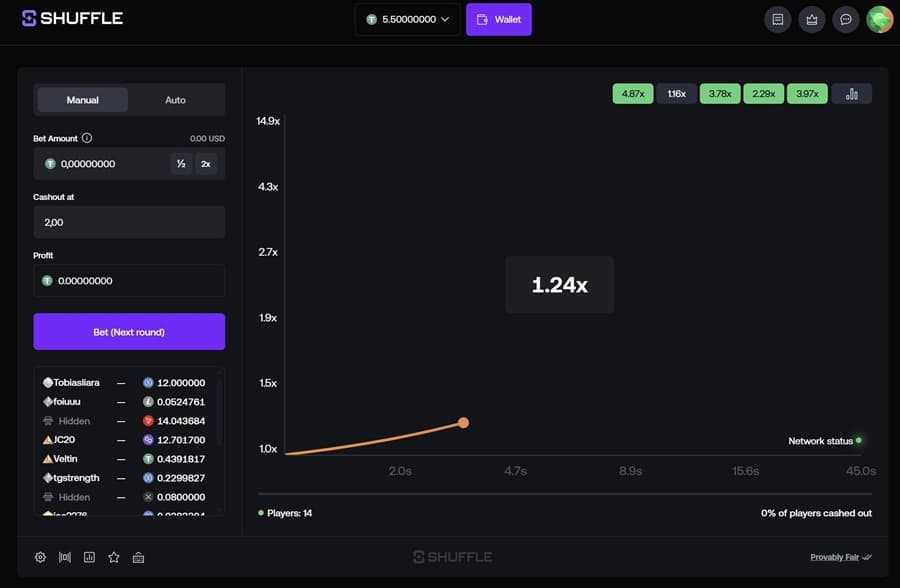Image resolution: width=900 pixels, height=588 pixels.
Task: Click the Cashout at input field
Action: point(129,222)
